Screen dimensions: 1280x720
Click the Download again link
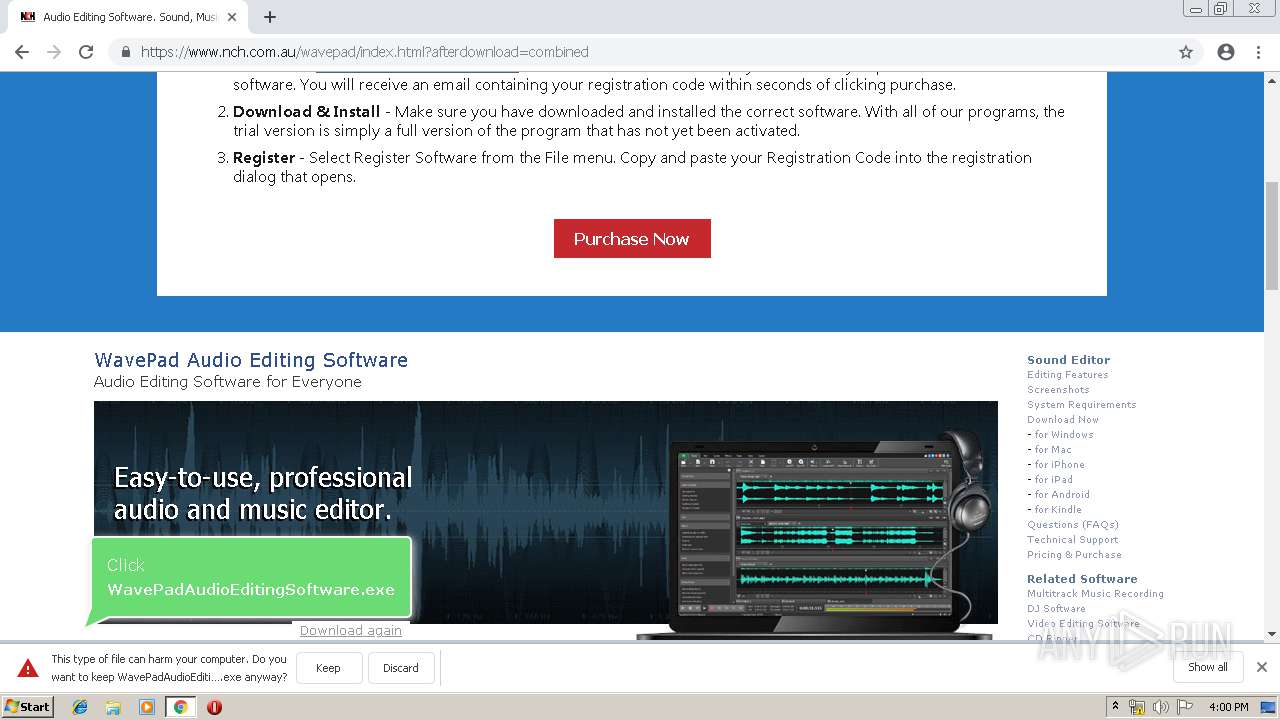click(351, 630)
